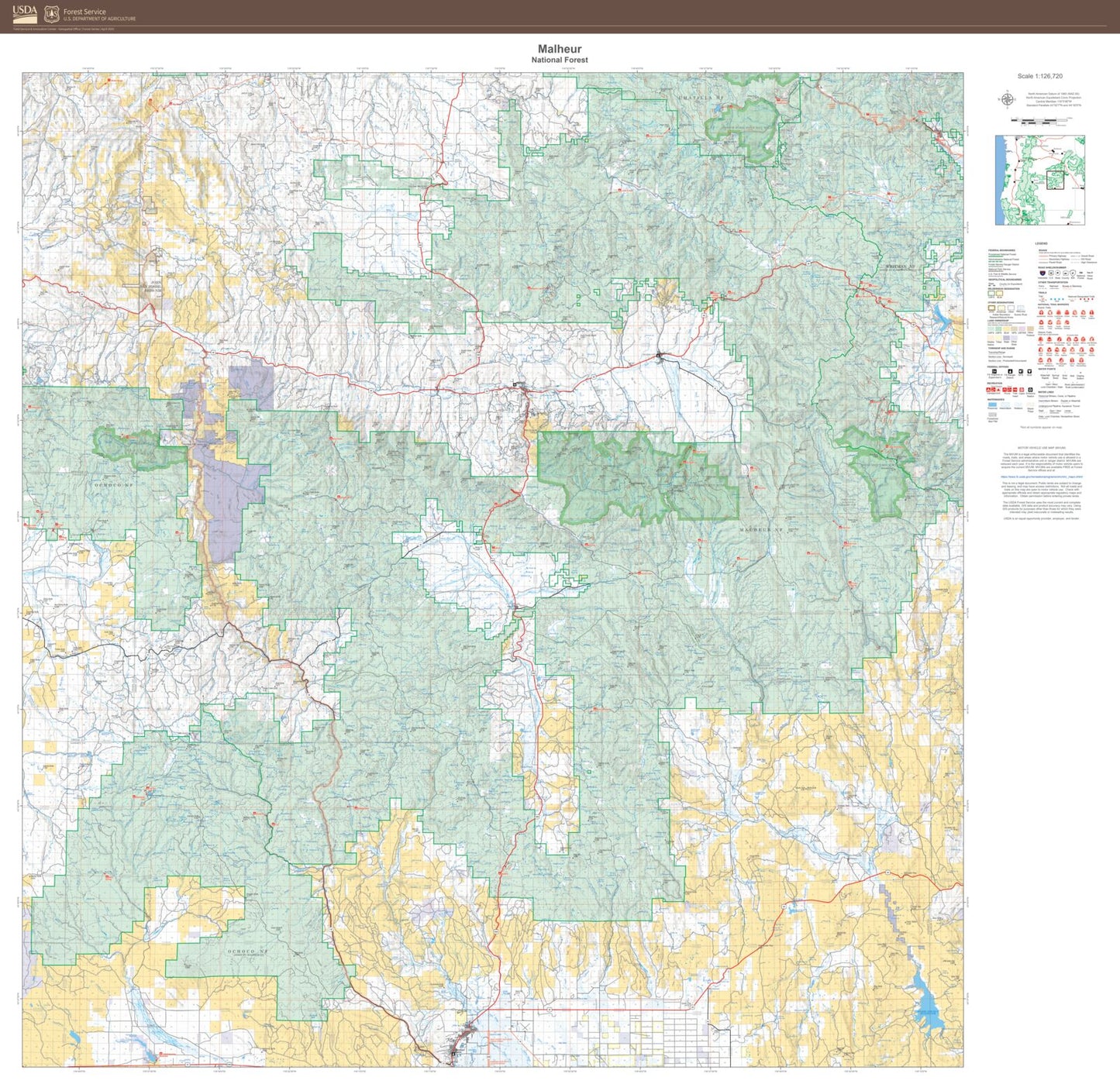1120x1084 pixels.
Task: Click the USDA logo in the top banner
Action: click(25, 15)
